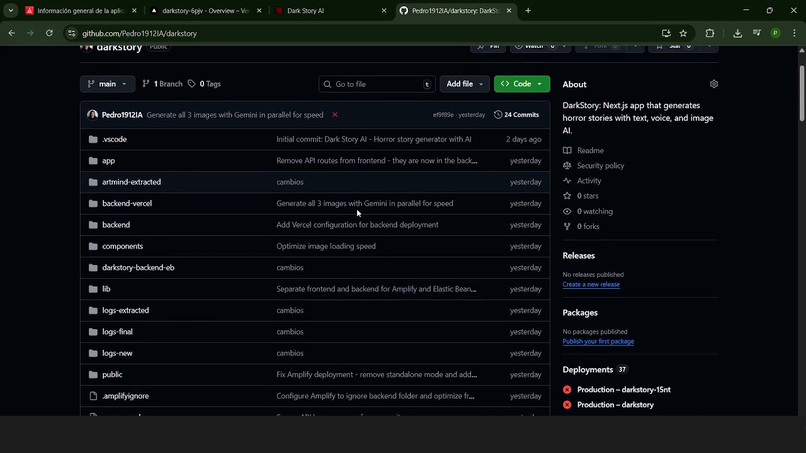This screenshot has height=453, width=806.
Task: Click the Go to file search field
Action: (377, 84)
